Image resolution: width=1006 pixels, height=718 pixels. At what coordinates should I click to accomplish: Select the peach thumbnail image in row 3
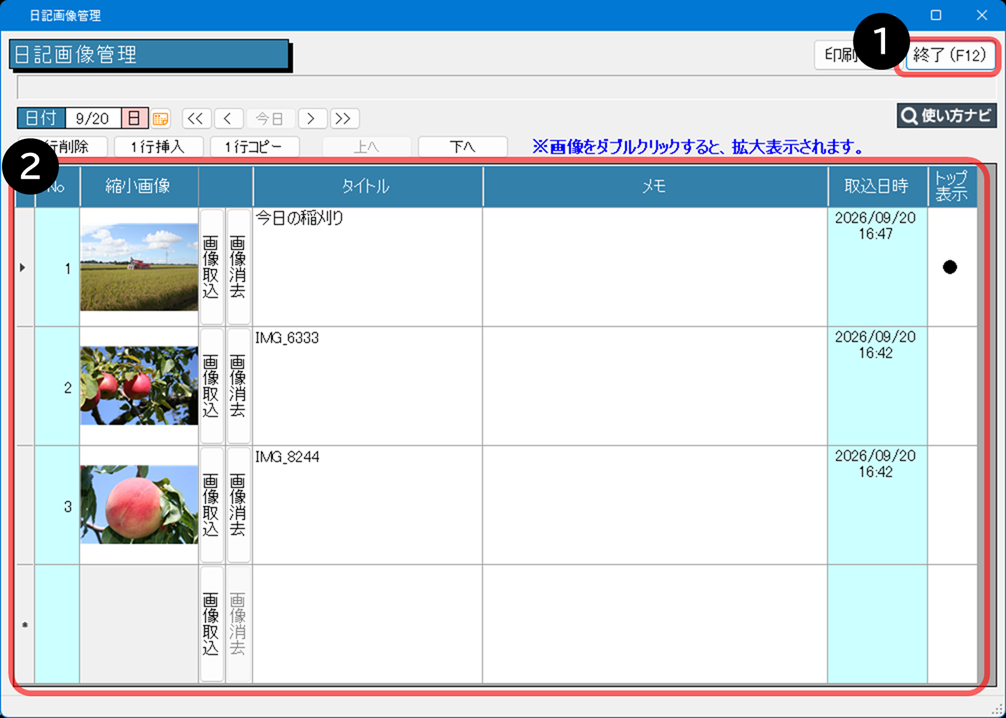click(x=139, y=505)
